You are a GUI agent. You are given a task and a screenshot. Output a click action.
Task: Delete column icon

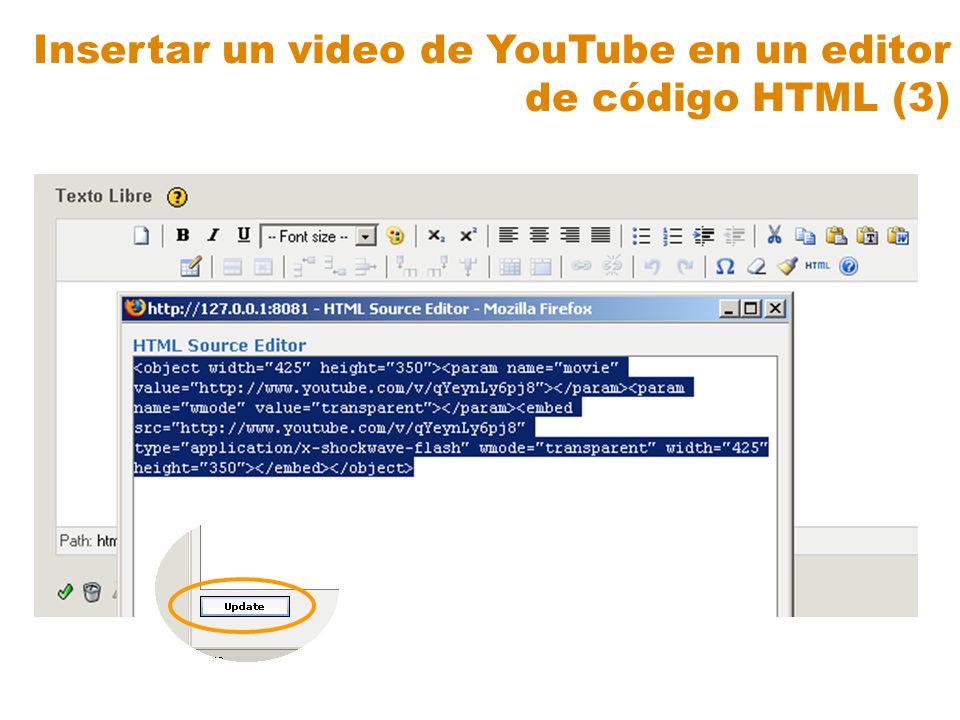[468, 267]
